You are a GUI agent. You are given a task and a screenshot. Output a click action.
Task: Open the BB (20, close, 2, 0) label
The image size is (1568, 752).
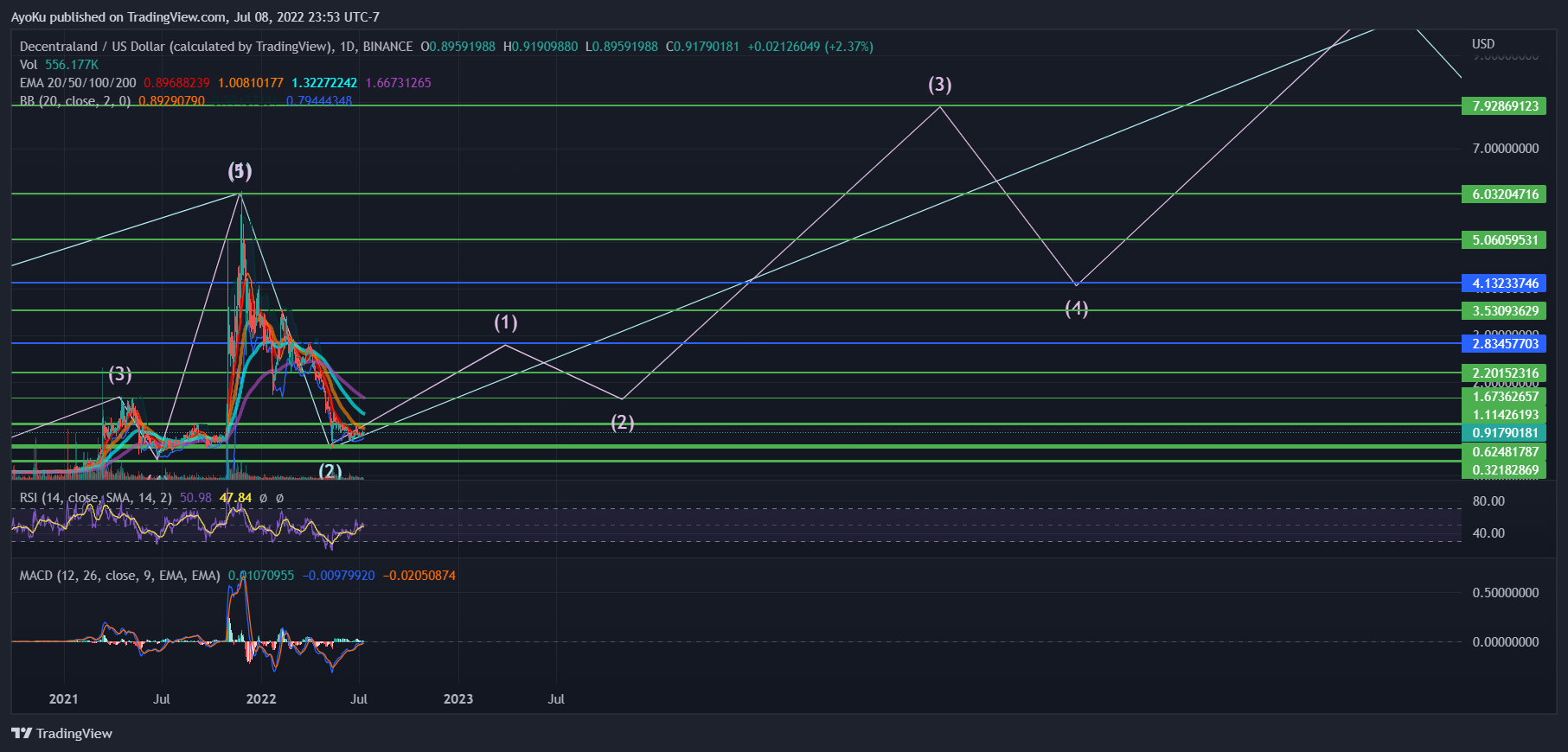[75, 101]
